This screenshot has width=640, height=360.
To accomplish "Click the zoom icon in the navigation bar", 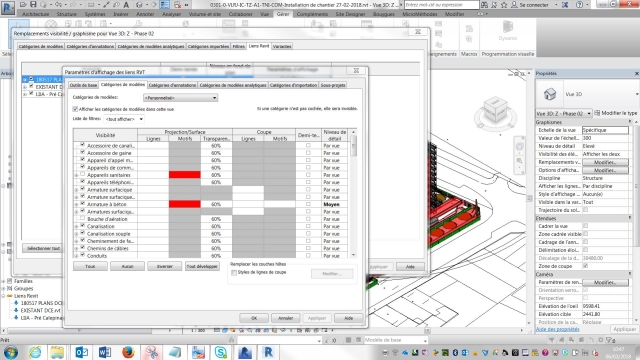I will coord(519,161).
